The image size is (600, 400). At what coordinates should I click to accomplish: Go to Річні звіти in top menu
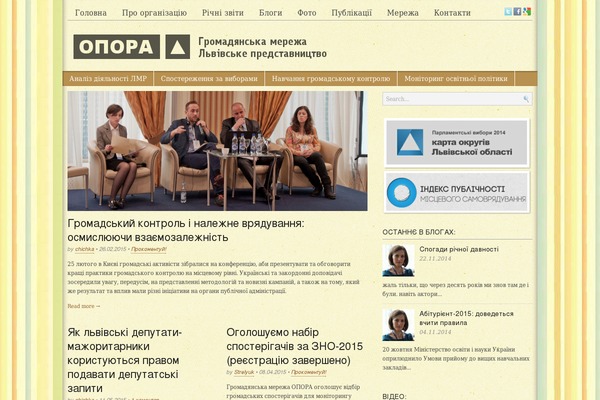(223, 13)
